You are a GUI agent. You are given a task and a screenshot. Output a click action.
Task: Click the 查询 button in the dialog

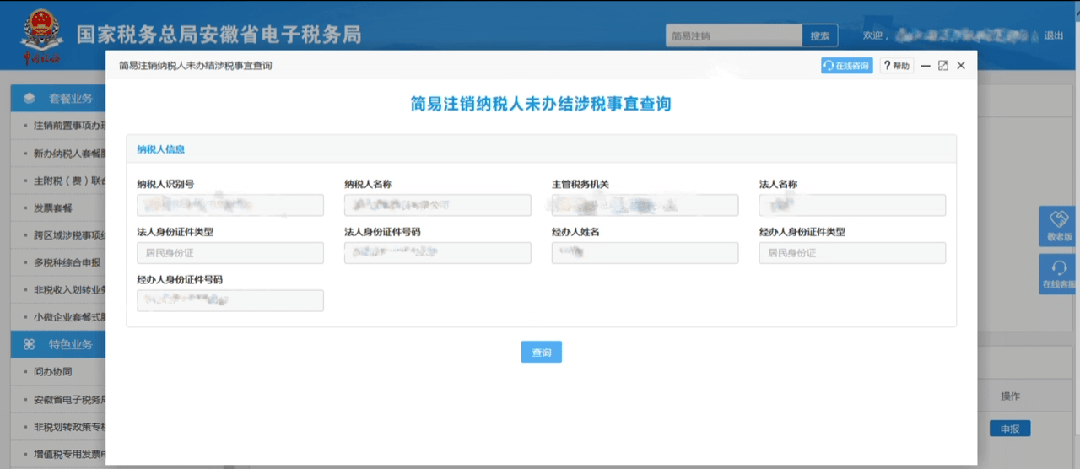541,352
